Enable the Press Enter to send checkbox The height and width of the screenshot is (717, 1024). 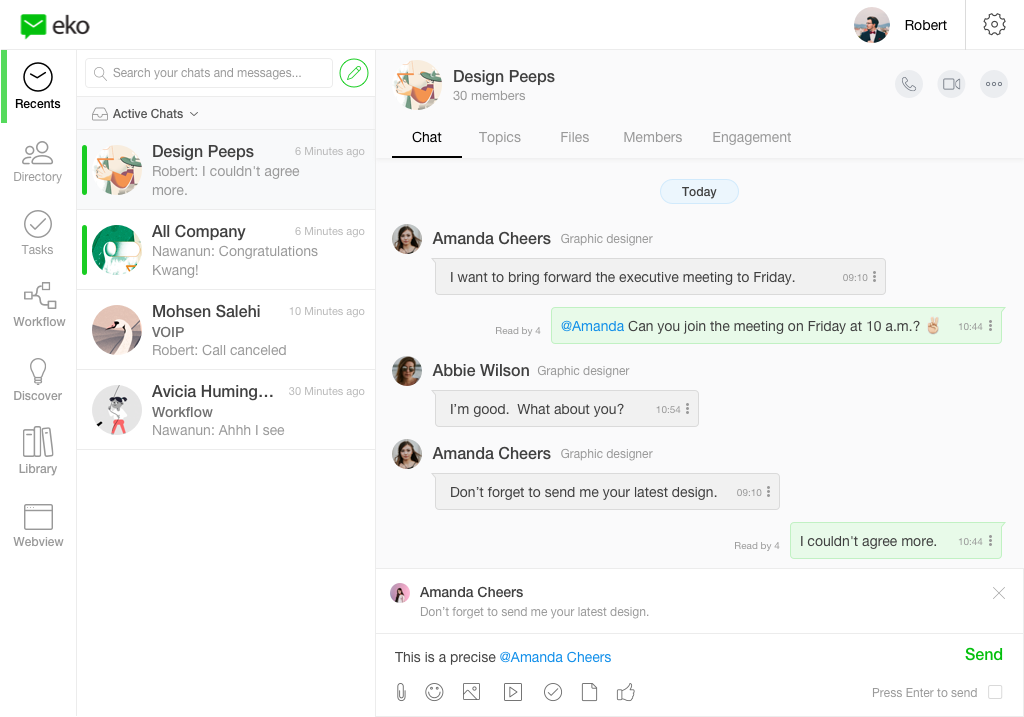click(x=994, y=693)
